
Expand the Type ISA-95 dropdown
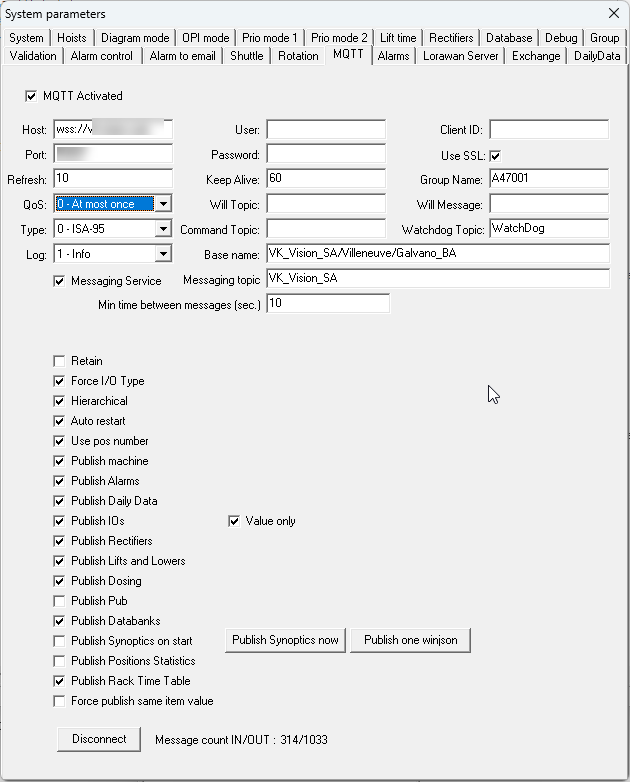pyautogui.click(x=163, y=229)
